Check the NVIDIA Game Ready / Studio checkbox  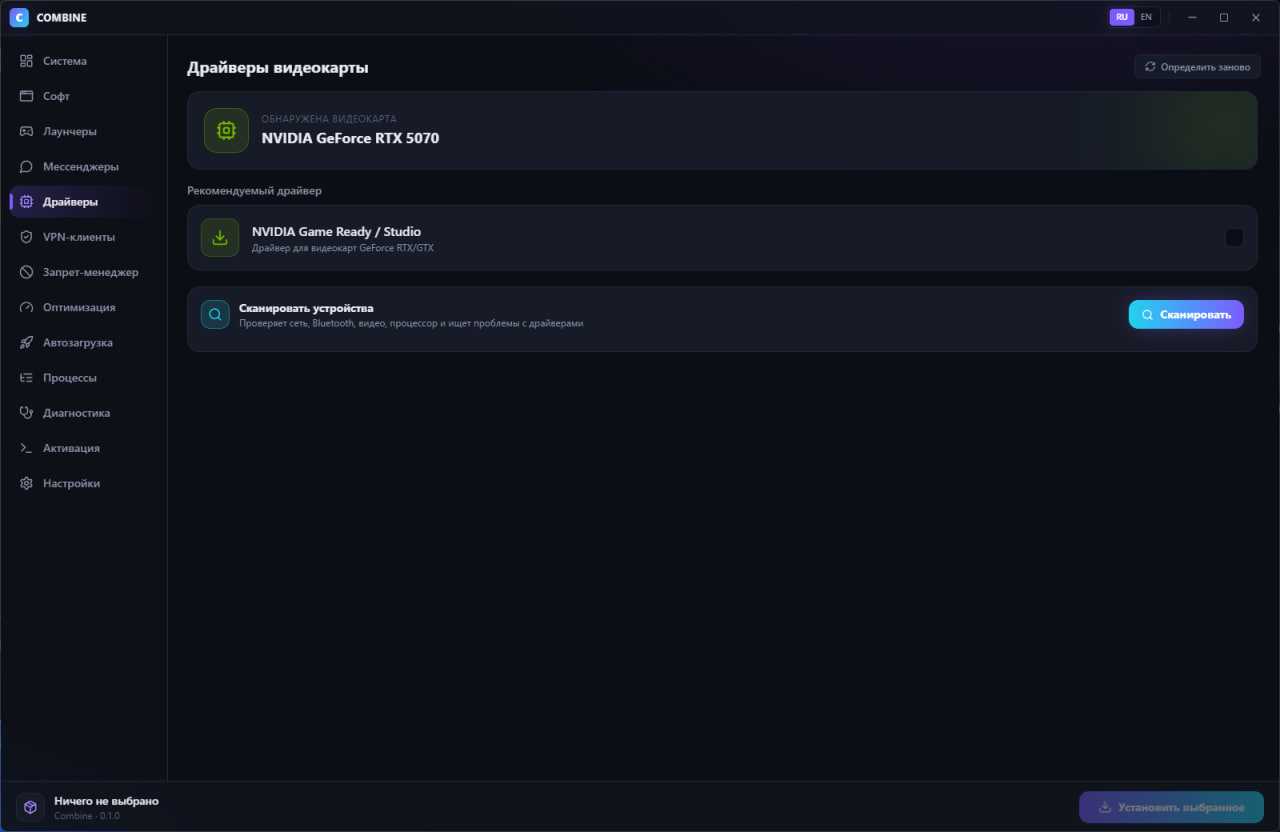tap(1234, 238)
